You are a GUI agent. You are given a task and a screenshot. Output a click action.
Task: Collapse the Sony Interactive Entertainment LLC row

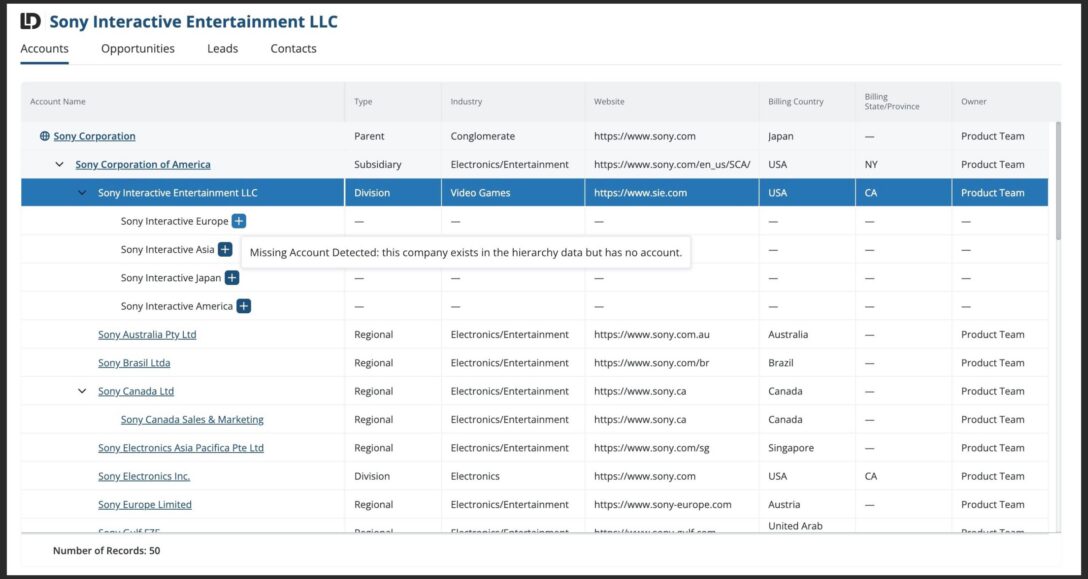tap(82, 192)
